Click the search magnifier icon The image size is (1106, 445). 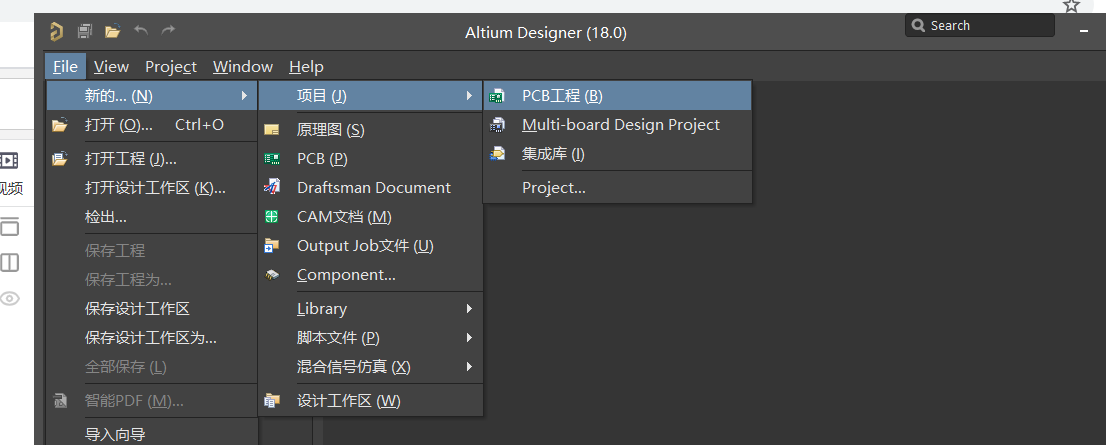coord(918,25)
